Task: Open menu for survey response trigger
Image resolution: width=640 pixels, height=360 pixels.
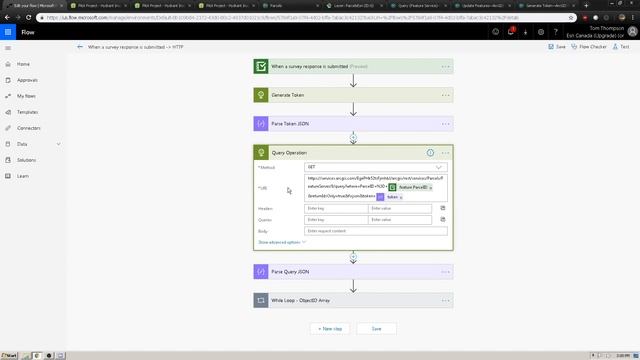Action: tap(445, 67)
